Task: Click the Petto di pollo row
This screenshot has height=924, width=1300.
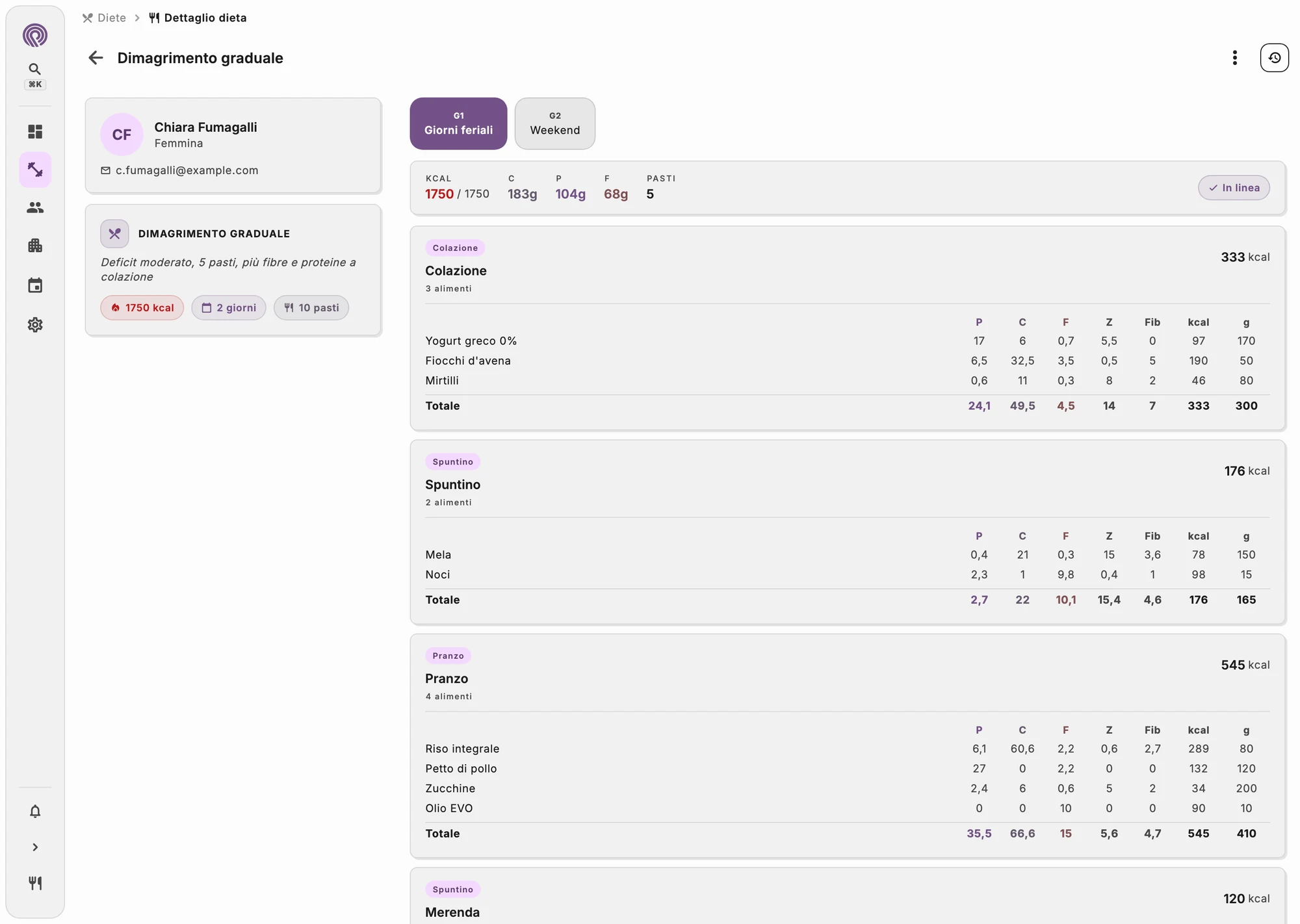Action: (x=847, y=768)
